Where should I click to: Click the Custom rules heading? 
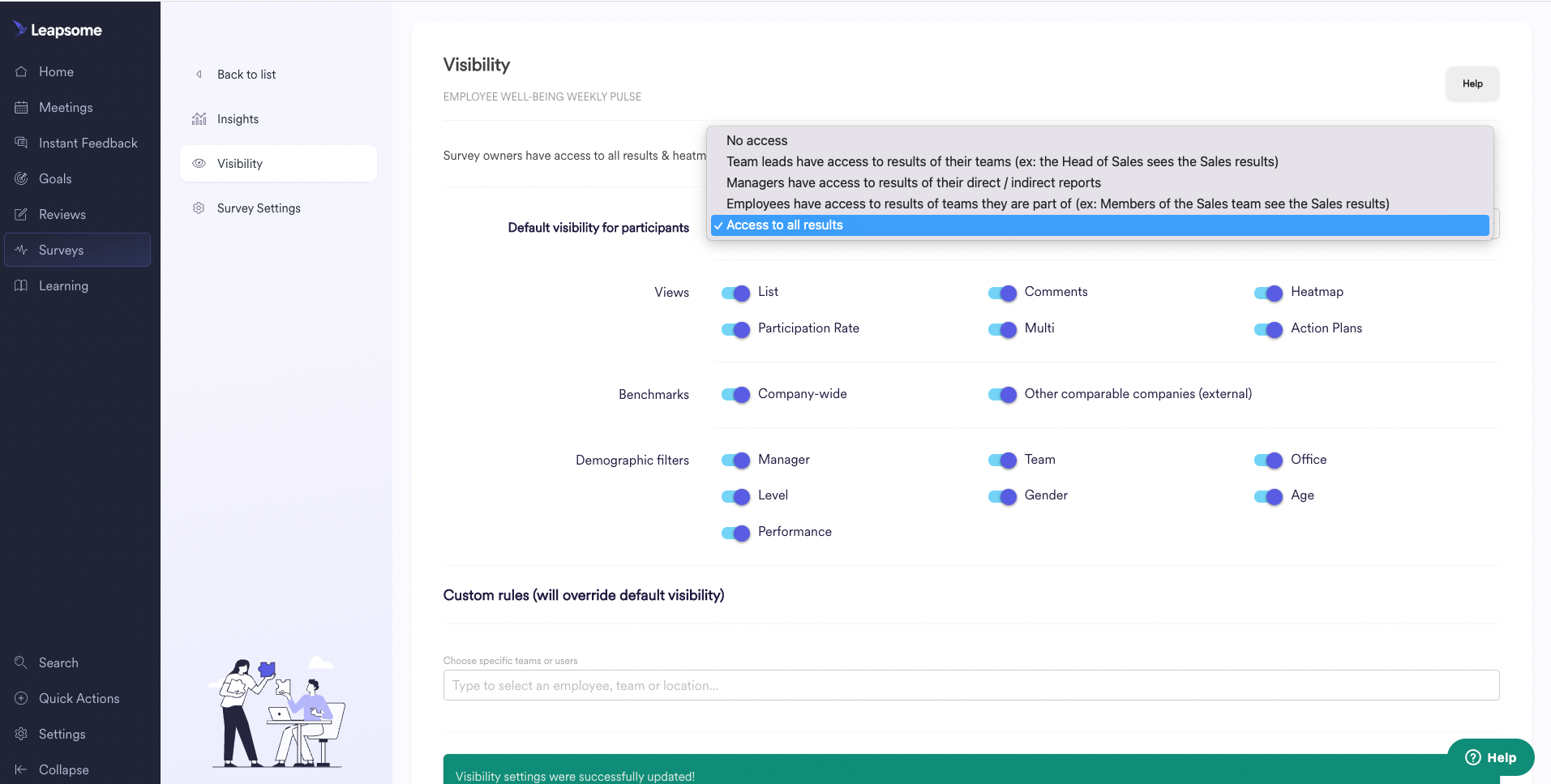[x=584, y=595]
